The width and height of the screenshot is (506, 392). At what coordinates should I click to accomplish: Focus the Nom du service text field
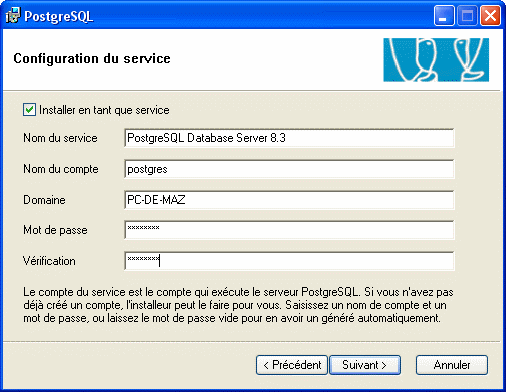[289, 138]
